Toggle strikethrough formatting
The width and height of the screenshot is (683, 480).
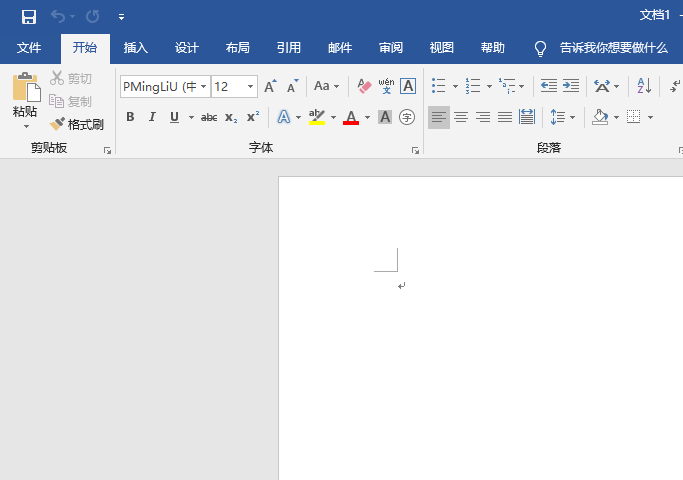(x=209, y=117)
